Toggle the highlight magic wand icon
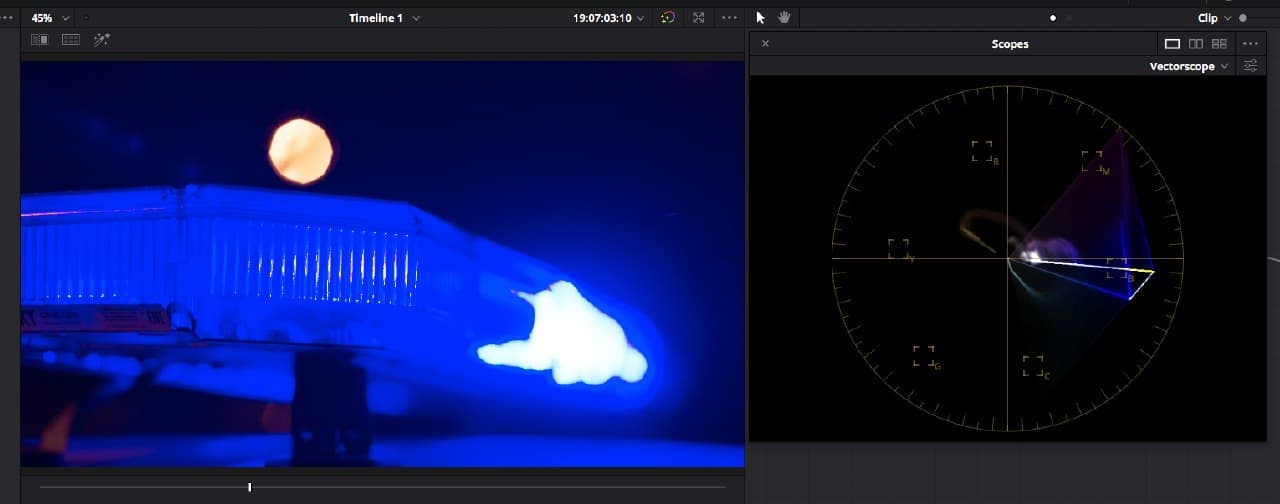 [102, 39]
